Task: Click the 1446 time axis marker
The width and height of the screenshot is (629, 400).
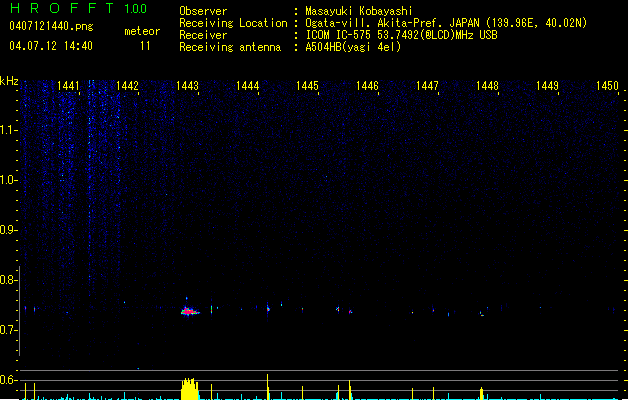Action: [367, 86]
